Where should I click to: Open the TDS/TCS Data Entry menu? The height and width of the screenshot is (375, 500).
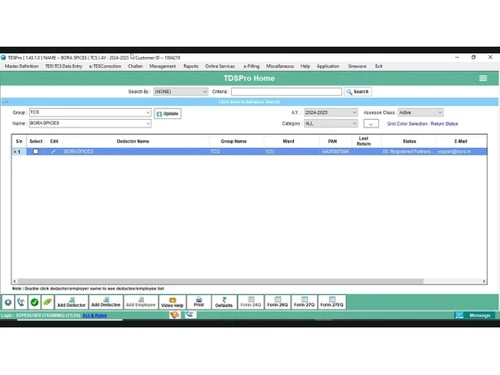[64, 66]
